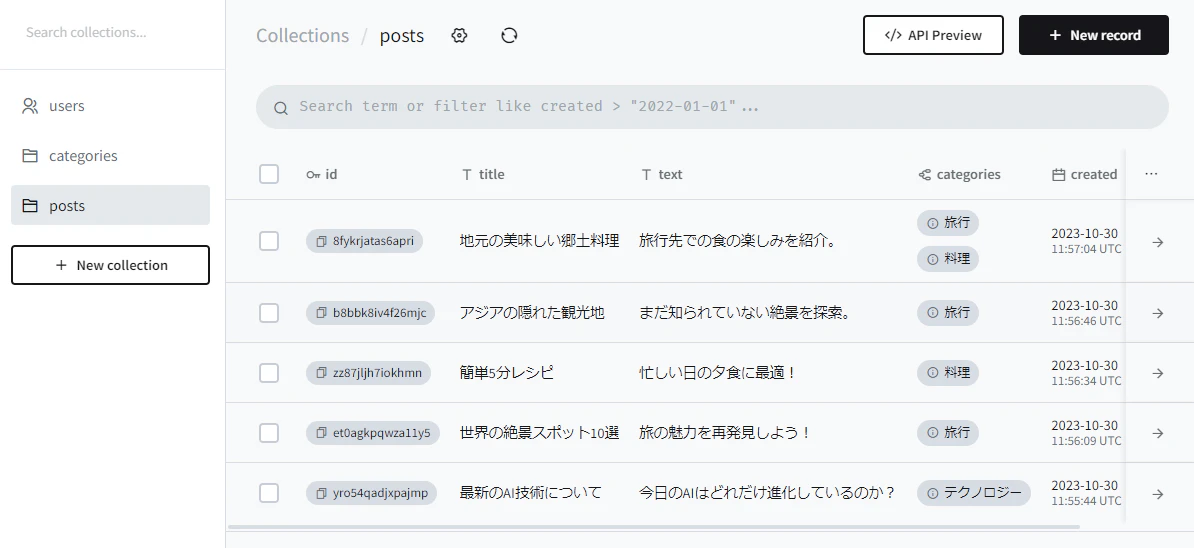This screenshot has height=548, width=1194.
Task: Sort records by categories column header
Action: (x=959, y=174)
